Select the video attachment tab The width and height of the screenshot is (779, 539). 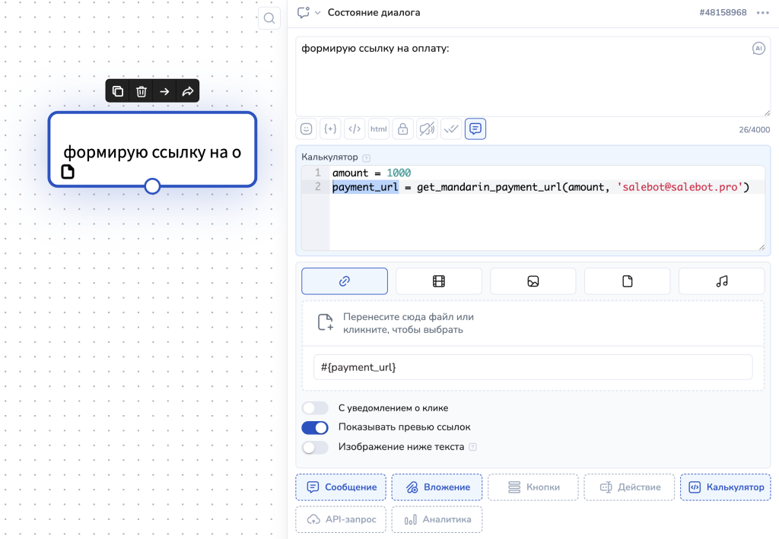tap(439, 281)
